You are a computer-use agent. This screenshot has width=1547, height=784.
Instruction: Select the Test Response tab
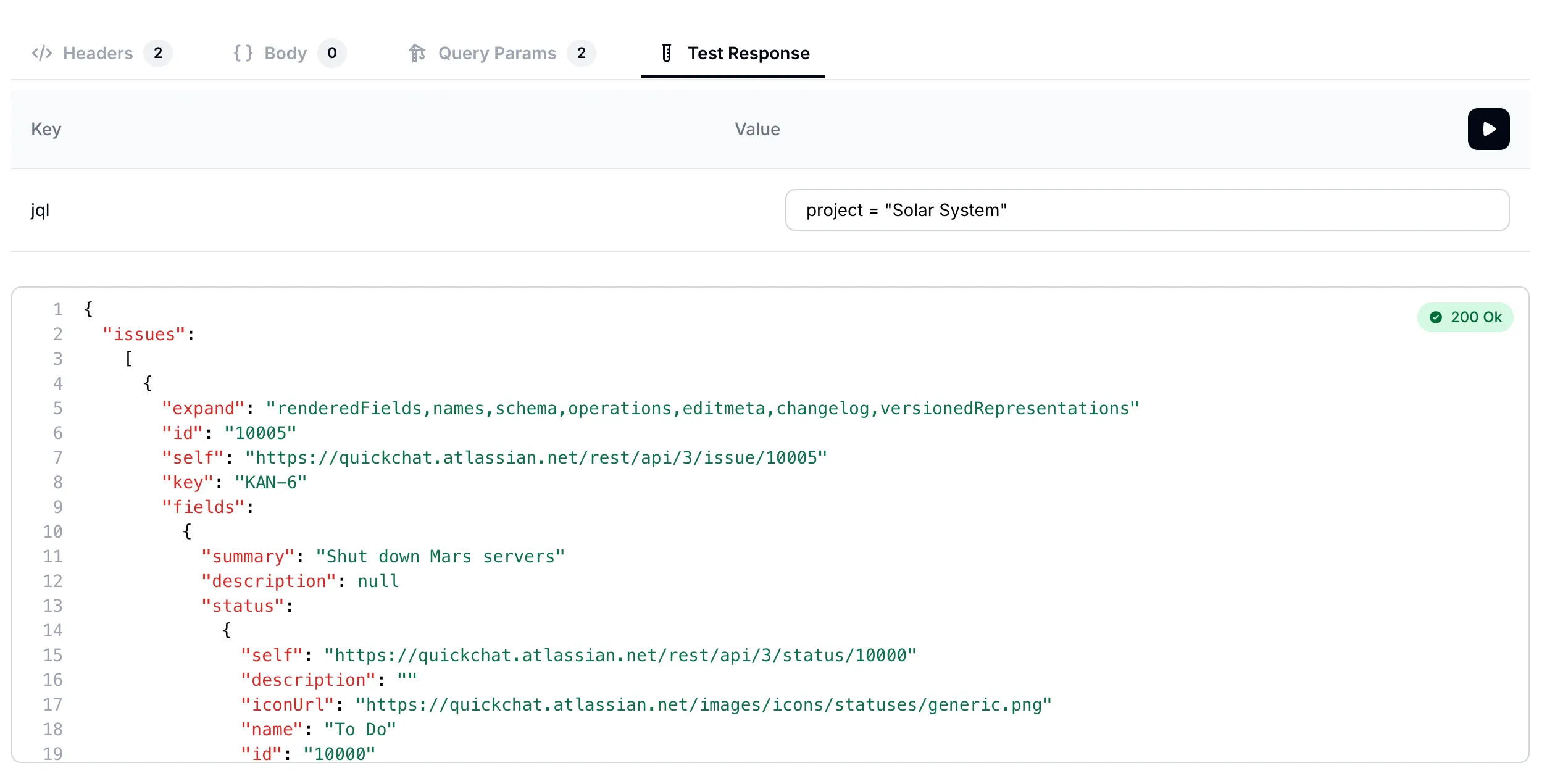(748, 53)
